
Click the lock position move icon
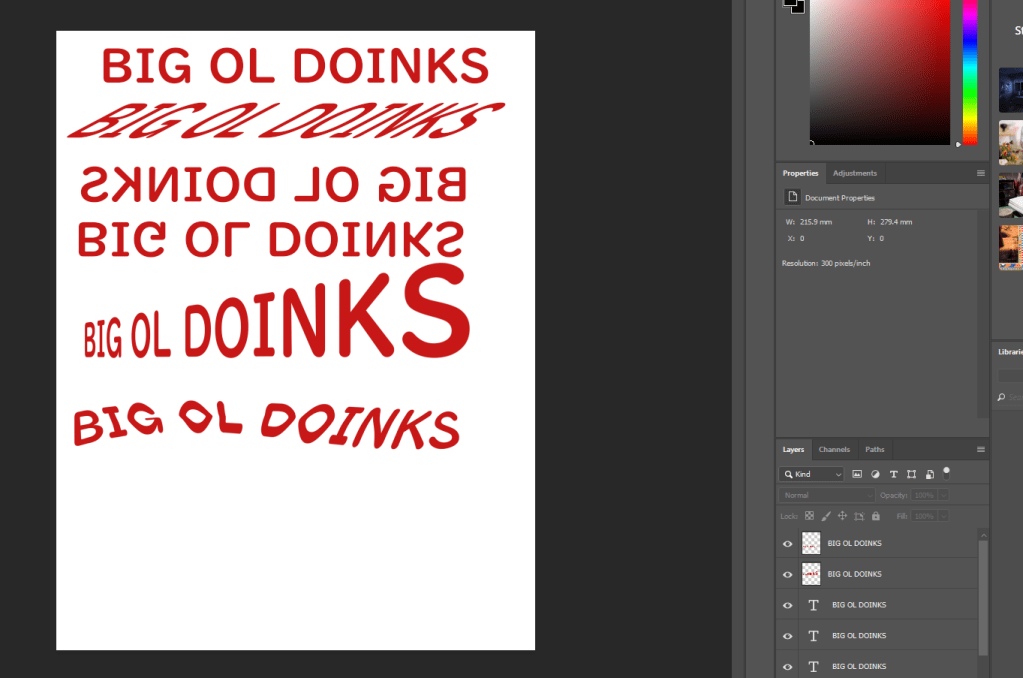tap(842, 516)
